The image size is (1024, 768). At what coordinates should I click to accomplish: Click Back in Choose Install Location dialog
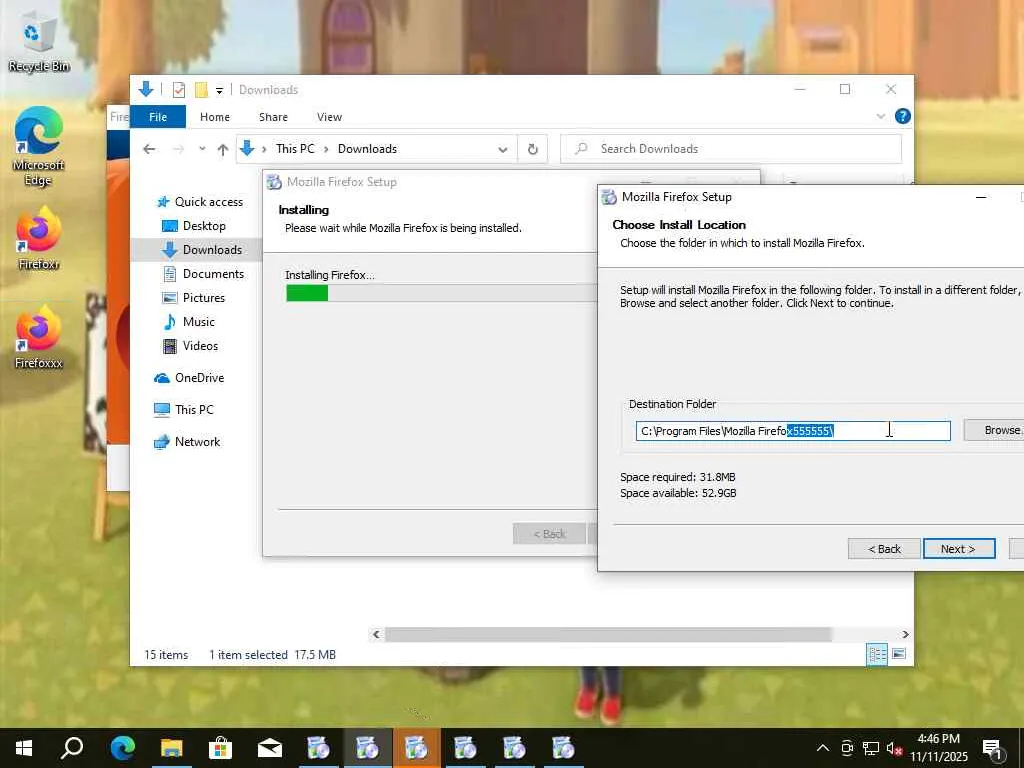(x=884, y=549)
